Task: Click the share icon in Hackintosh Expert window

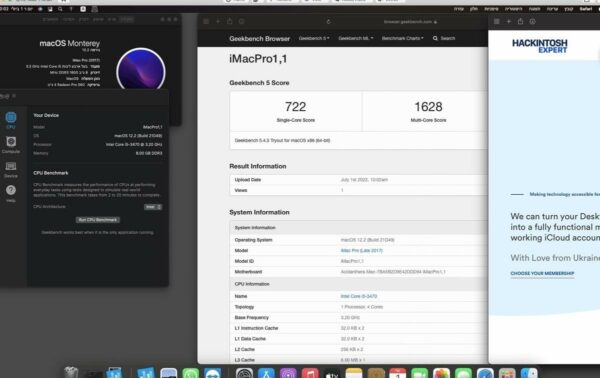Action: [520, 21]
